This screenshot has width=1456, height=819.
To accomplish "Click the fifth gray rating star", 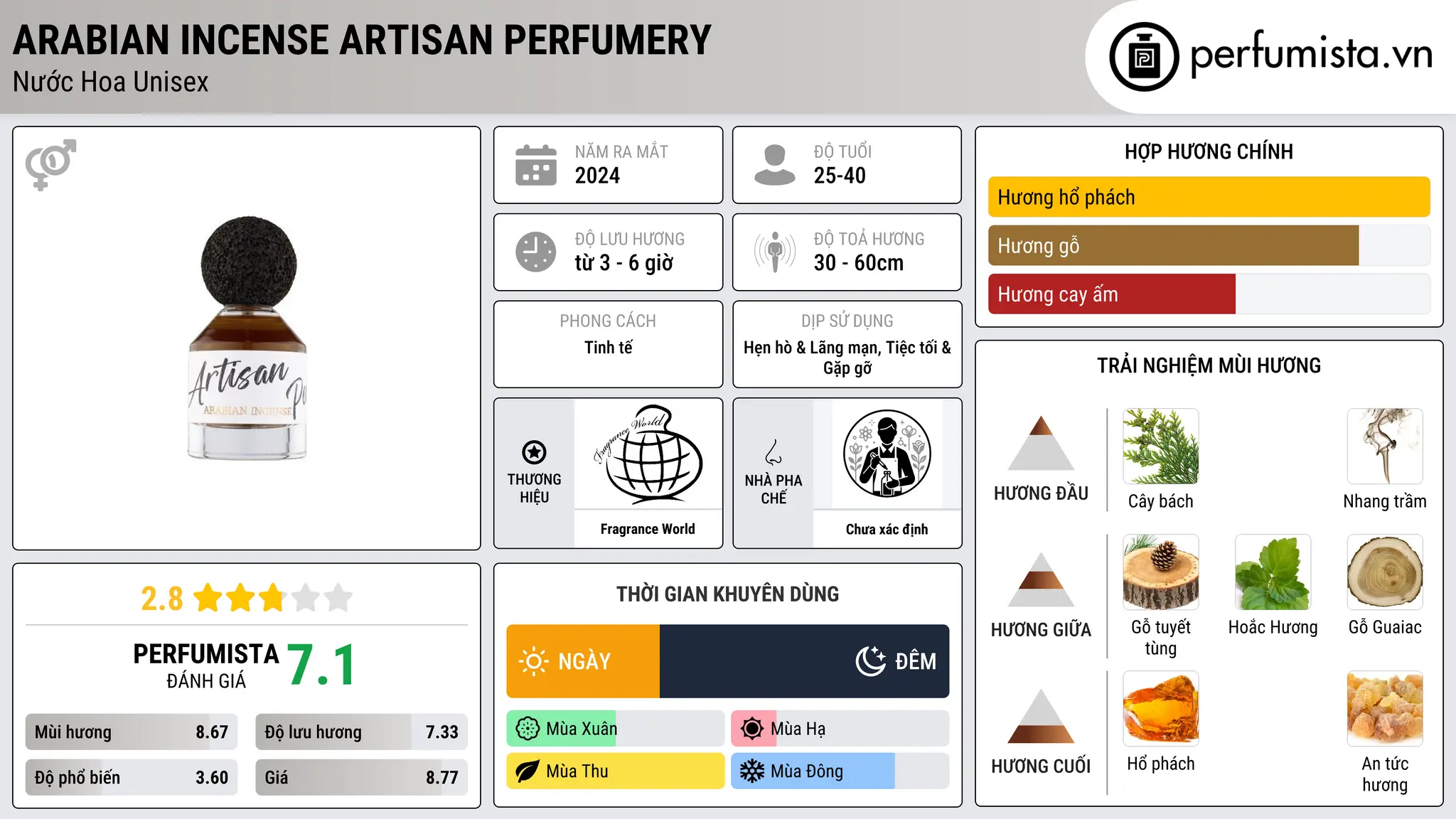I will tap(338, 598).
